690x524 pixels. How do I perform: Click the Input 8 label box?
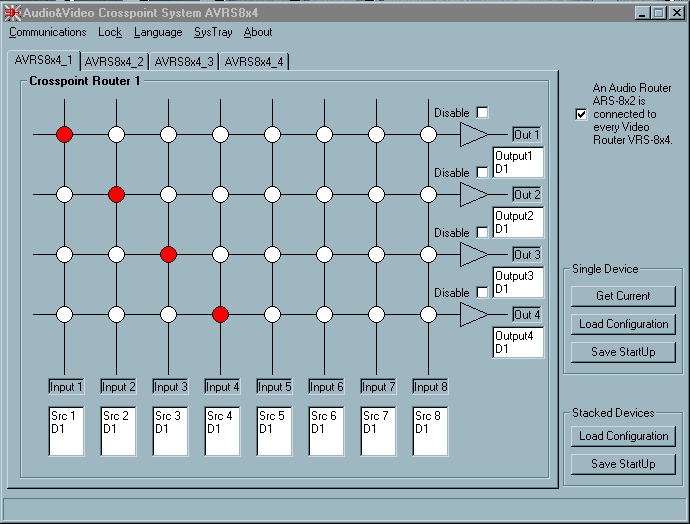tap(430, 387)
